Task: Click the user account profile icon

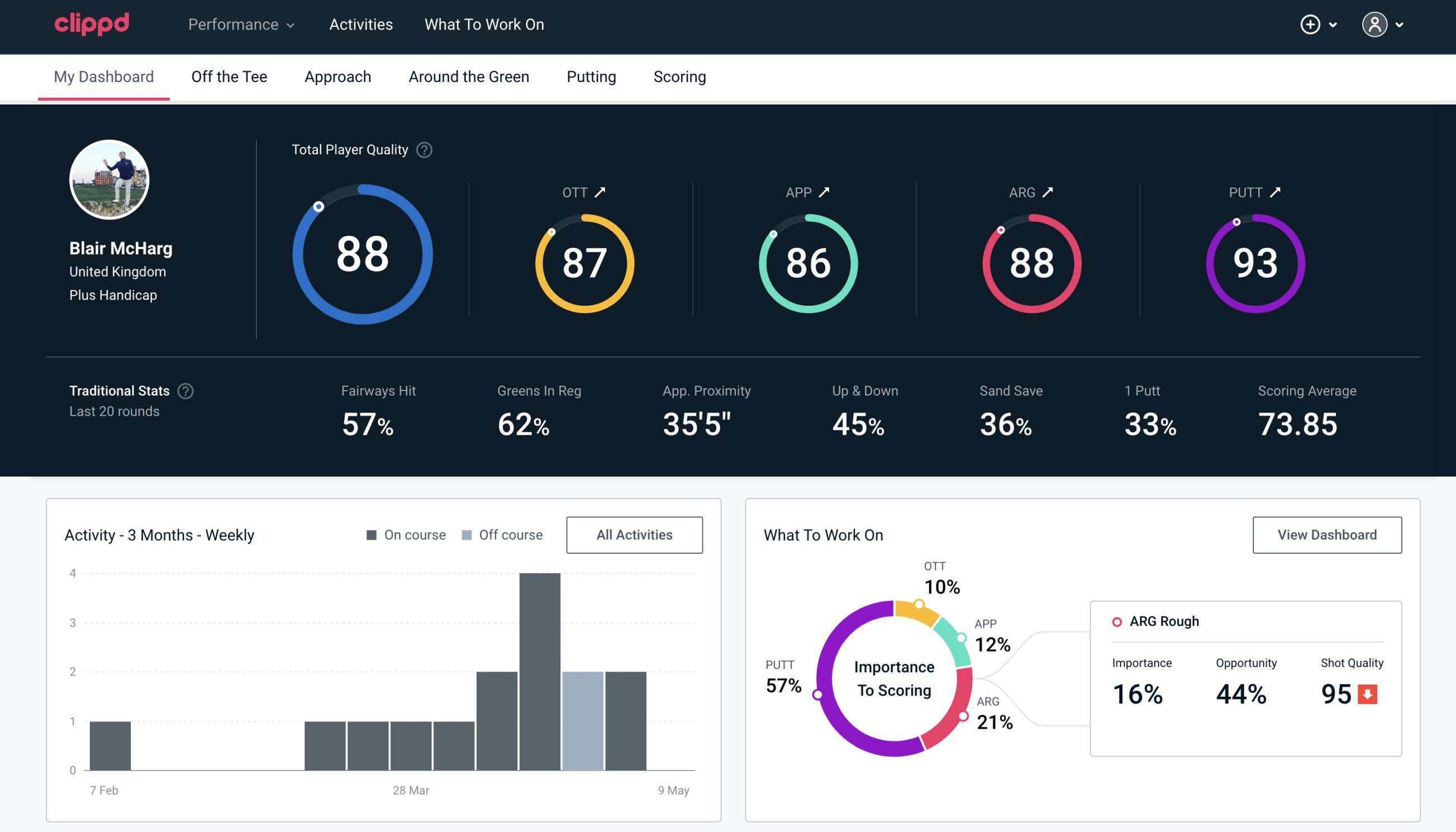Action: pos(1373,25)
